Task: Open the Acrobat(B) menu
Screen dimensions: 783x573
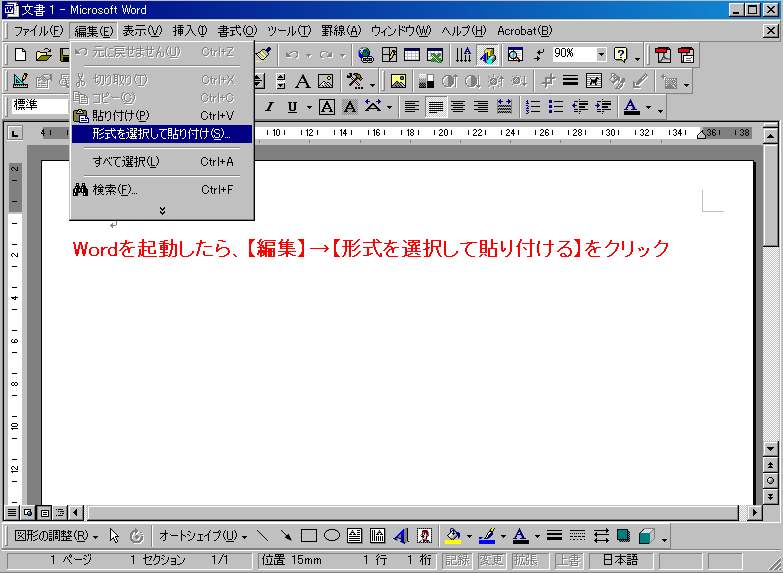Action: [524, 31]
